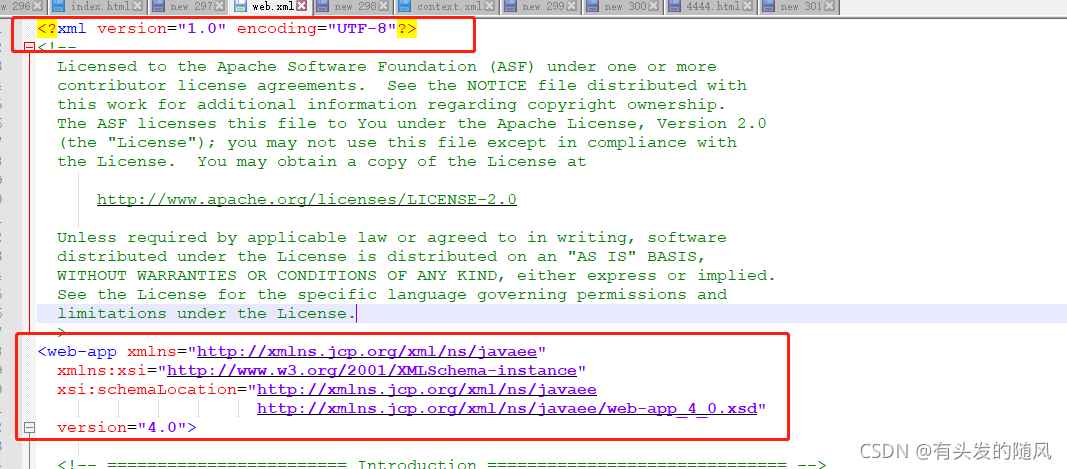Switch to the index.html tab
Image resolution: width=1067 pixels, height=469 pixels.
[98, 7]
